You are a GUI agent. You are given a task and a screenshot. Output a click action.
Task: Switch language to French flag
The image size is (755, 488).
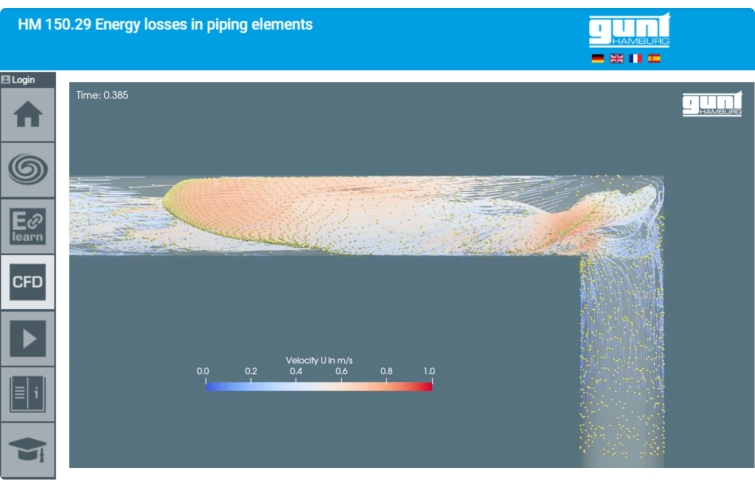tap(635, 59)
